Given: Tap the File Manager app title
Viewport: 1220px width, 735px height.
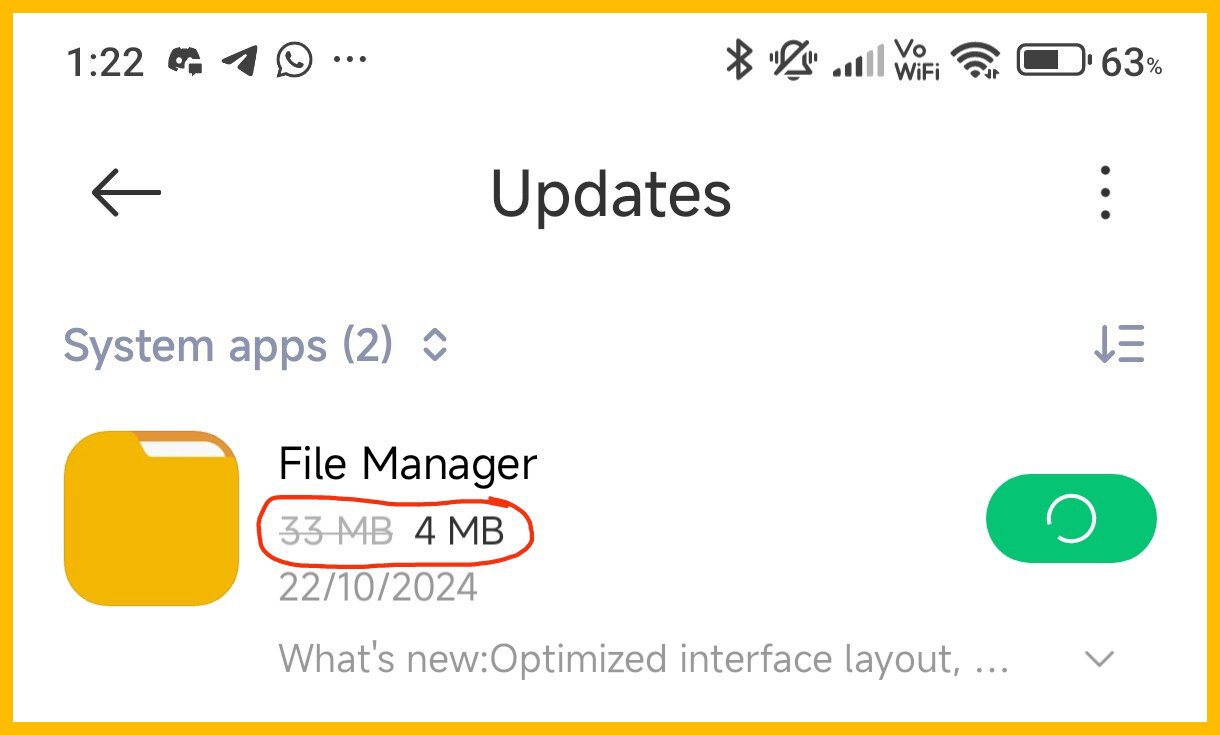Looking at the screenshot, I should point(408,464).
